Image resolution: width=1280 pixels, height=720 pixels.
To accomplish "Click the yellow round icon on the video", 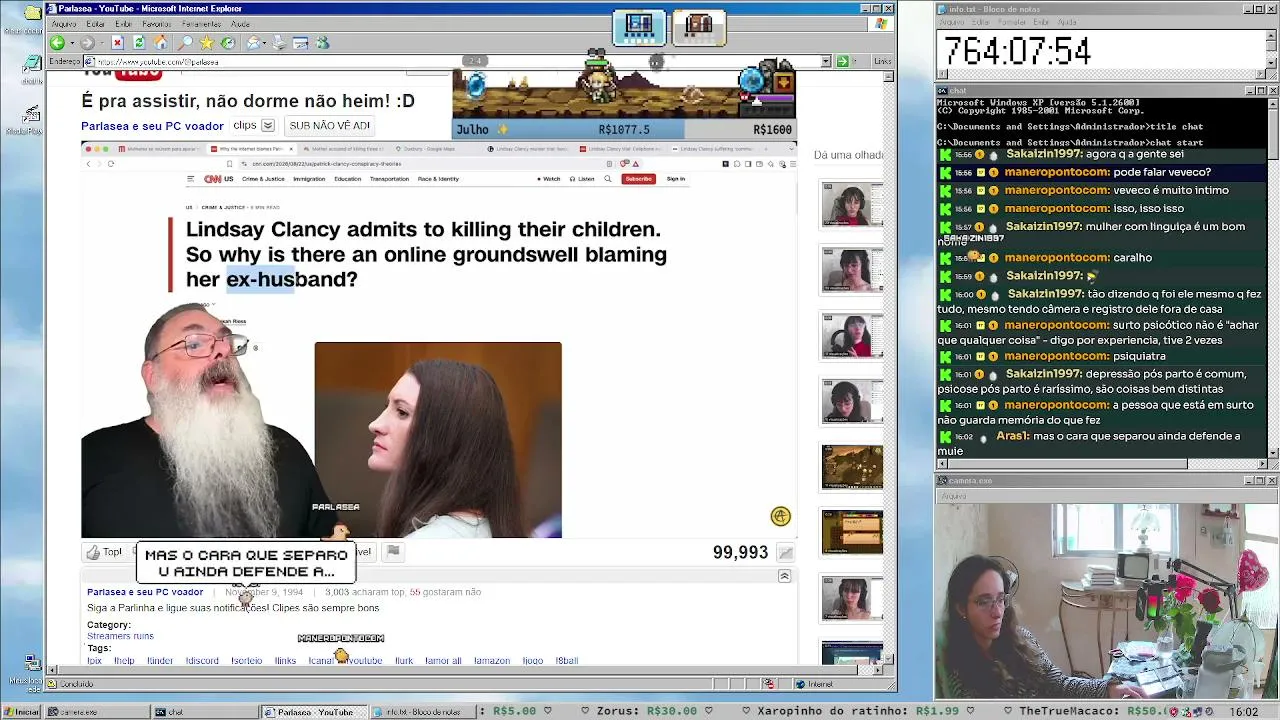I will [x=780, y=516].
